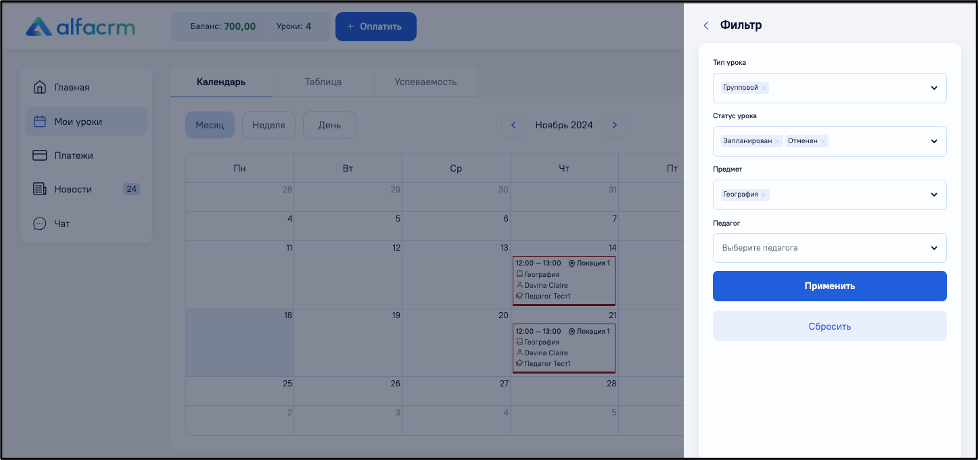Switch to the Таблица tab
This screenshot has height=460, width=979.
[x=323, y=82]
